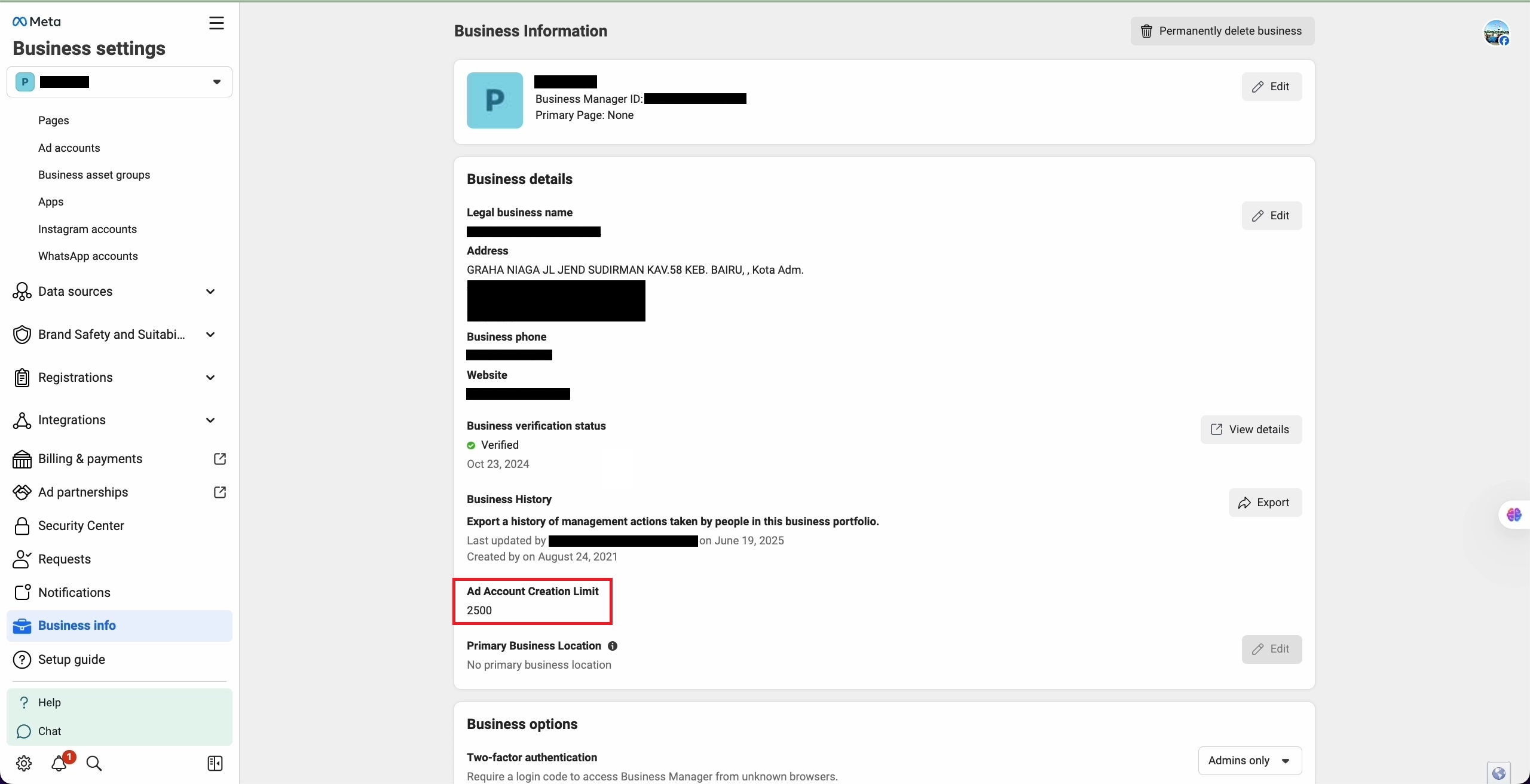Expand Registrations chevron

point(210,378)
